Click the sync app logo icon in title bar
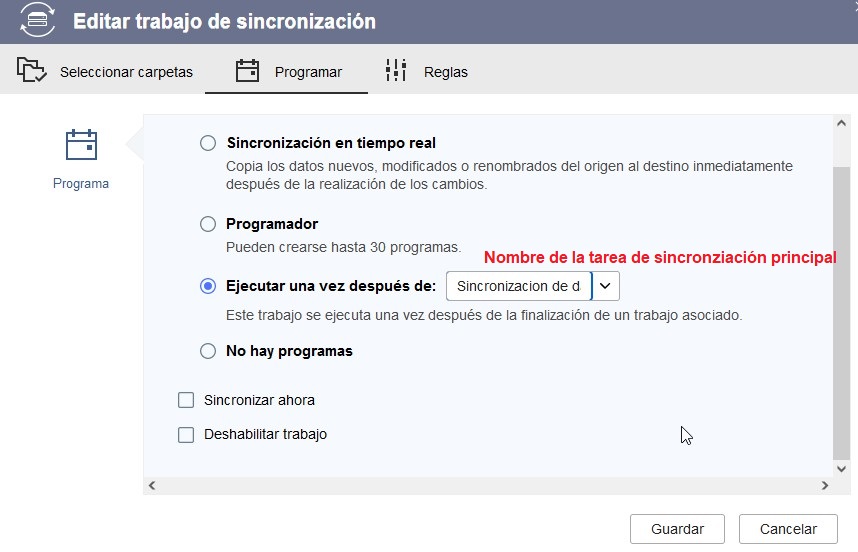 37,21
